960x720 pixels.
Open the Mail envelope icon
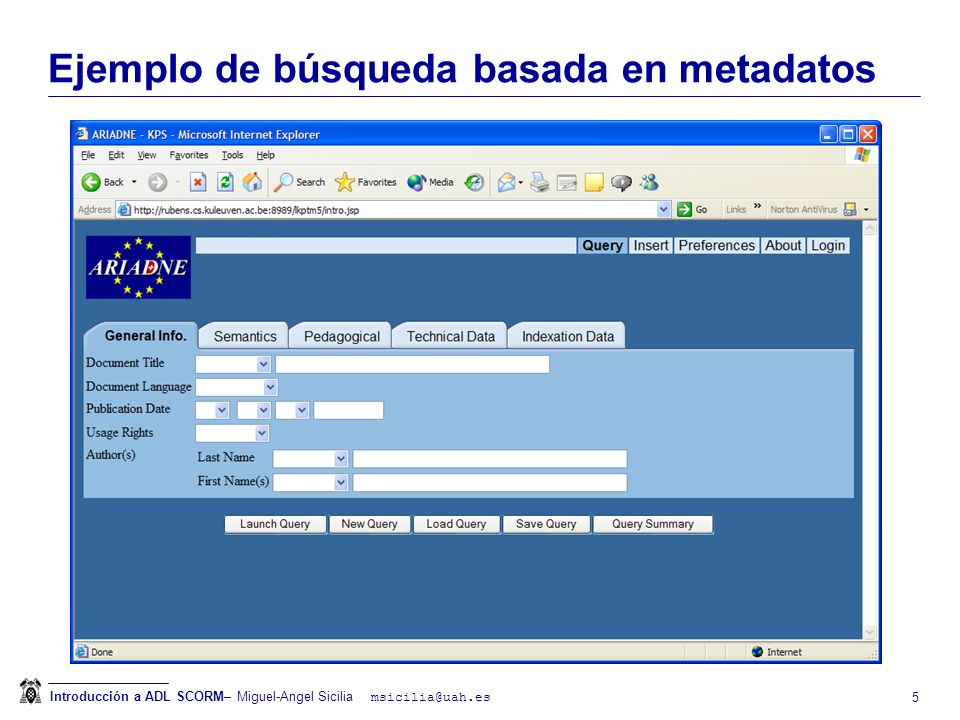(x=506, y=182)
